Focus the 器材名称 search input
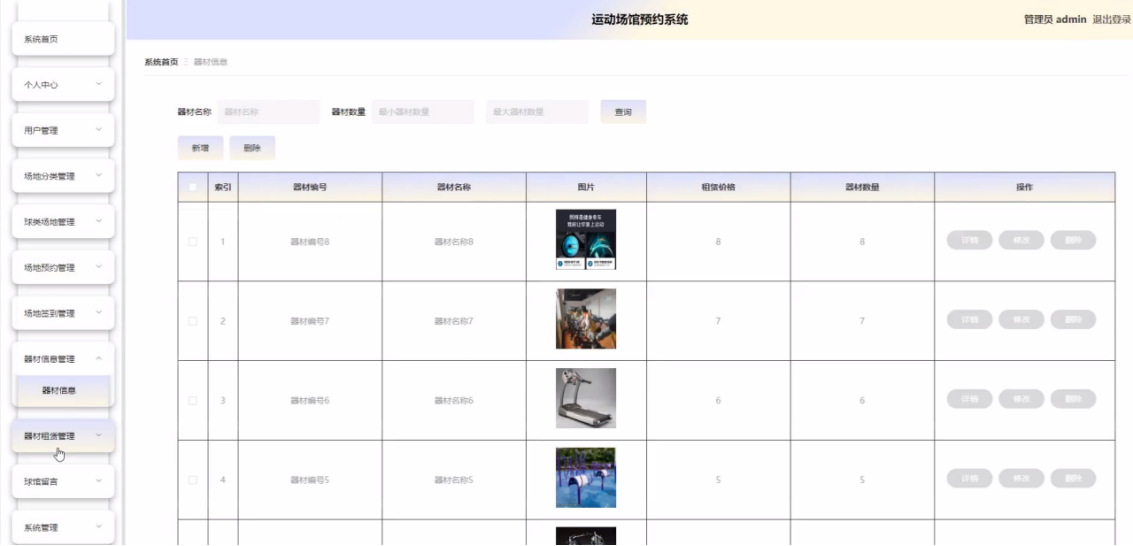This screenshot has width=1133, height=546. 269,112
